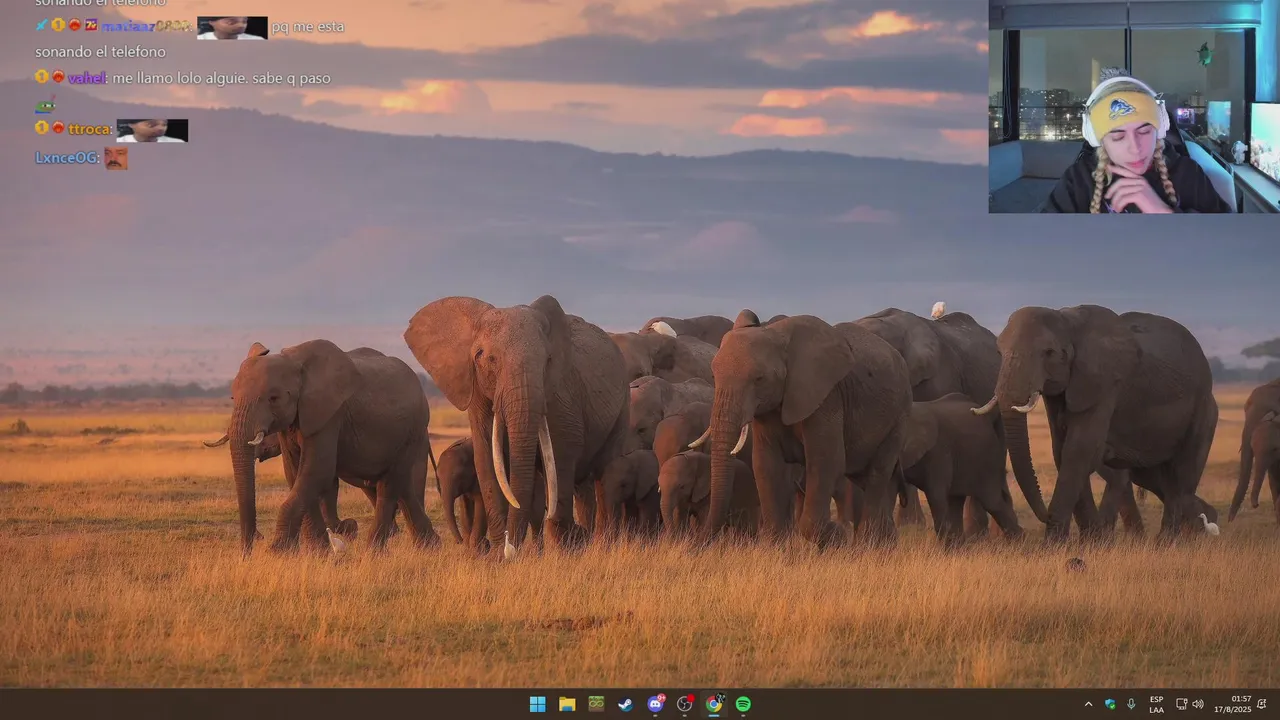The width and height of the screenshot is (1280, 720).
Task: Click username ttroca in chat
Action: (x=90, y=129)
